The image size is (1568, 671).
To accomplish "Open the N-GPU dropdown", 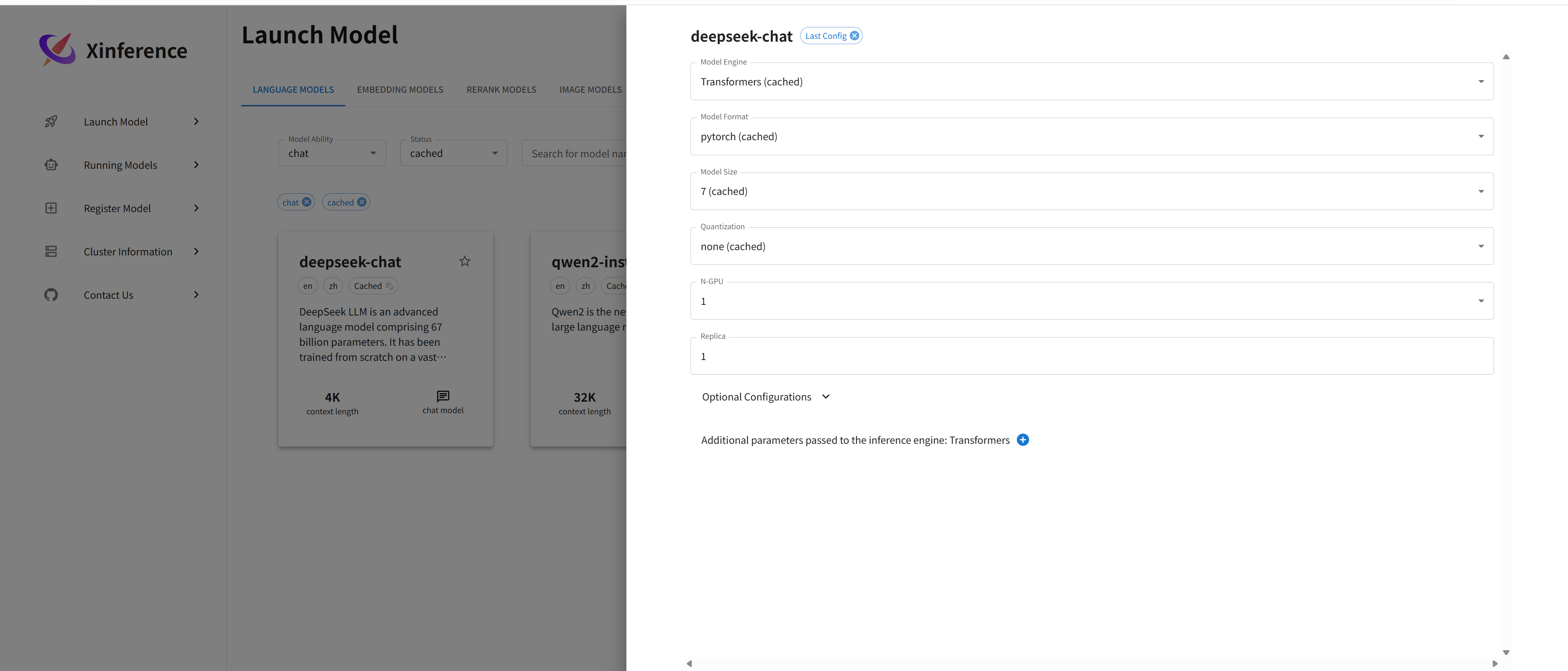I will pos(1091,300).
